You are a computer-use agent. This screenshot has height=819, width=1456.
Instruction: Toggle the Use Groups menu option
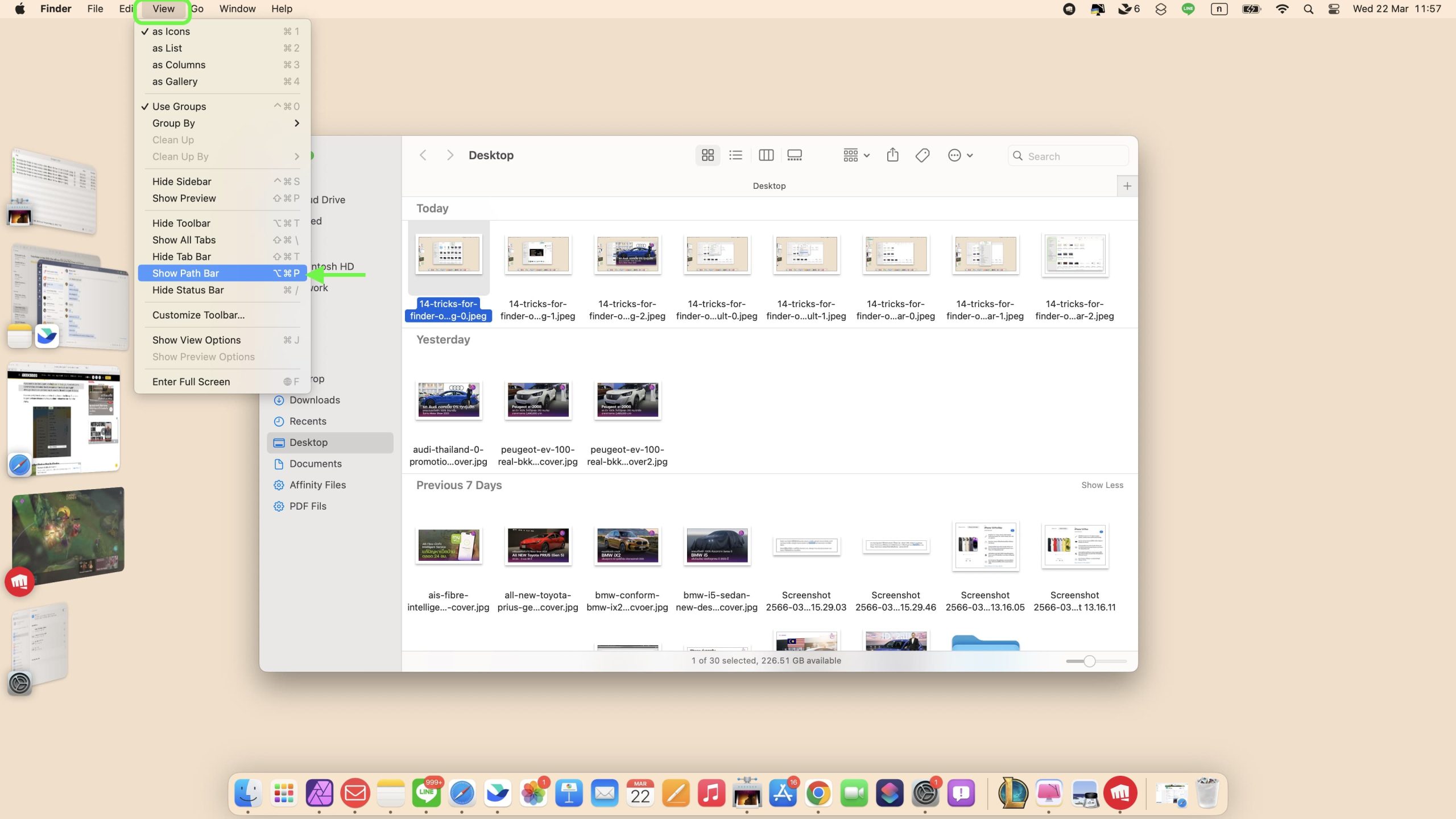click(179, 106)
